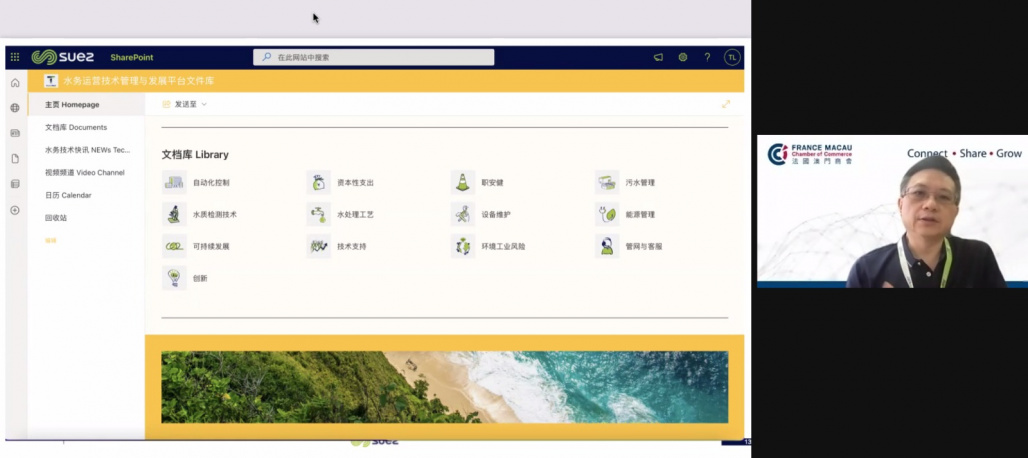This screenshot has height=458, width=1028.
Task: Click the SharePoint app name link
Action: pyautogui.click(x=132, y=58)
